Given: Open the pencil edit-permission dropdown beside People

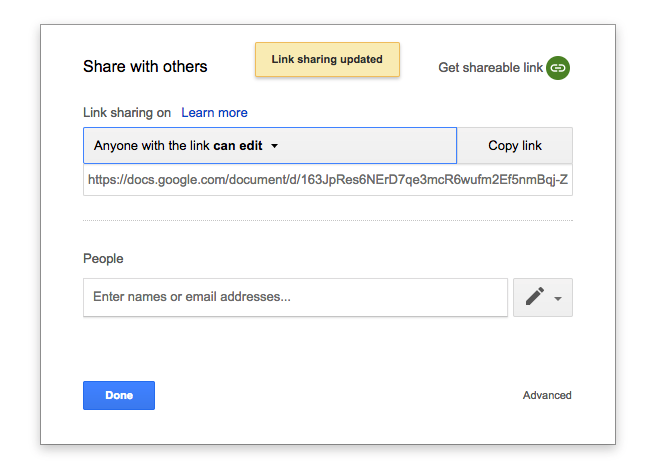Looking at the screenshot, I should point(543,298).
